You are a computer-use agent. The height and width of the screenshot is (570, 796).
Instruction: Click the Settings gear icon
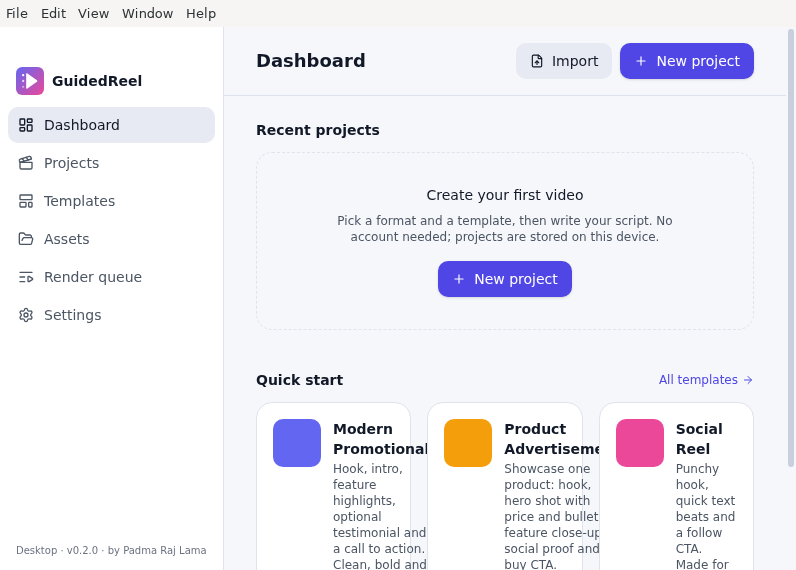tap(26, 315)
